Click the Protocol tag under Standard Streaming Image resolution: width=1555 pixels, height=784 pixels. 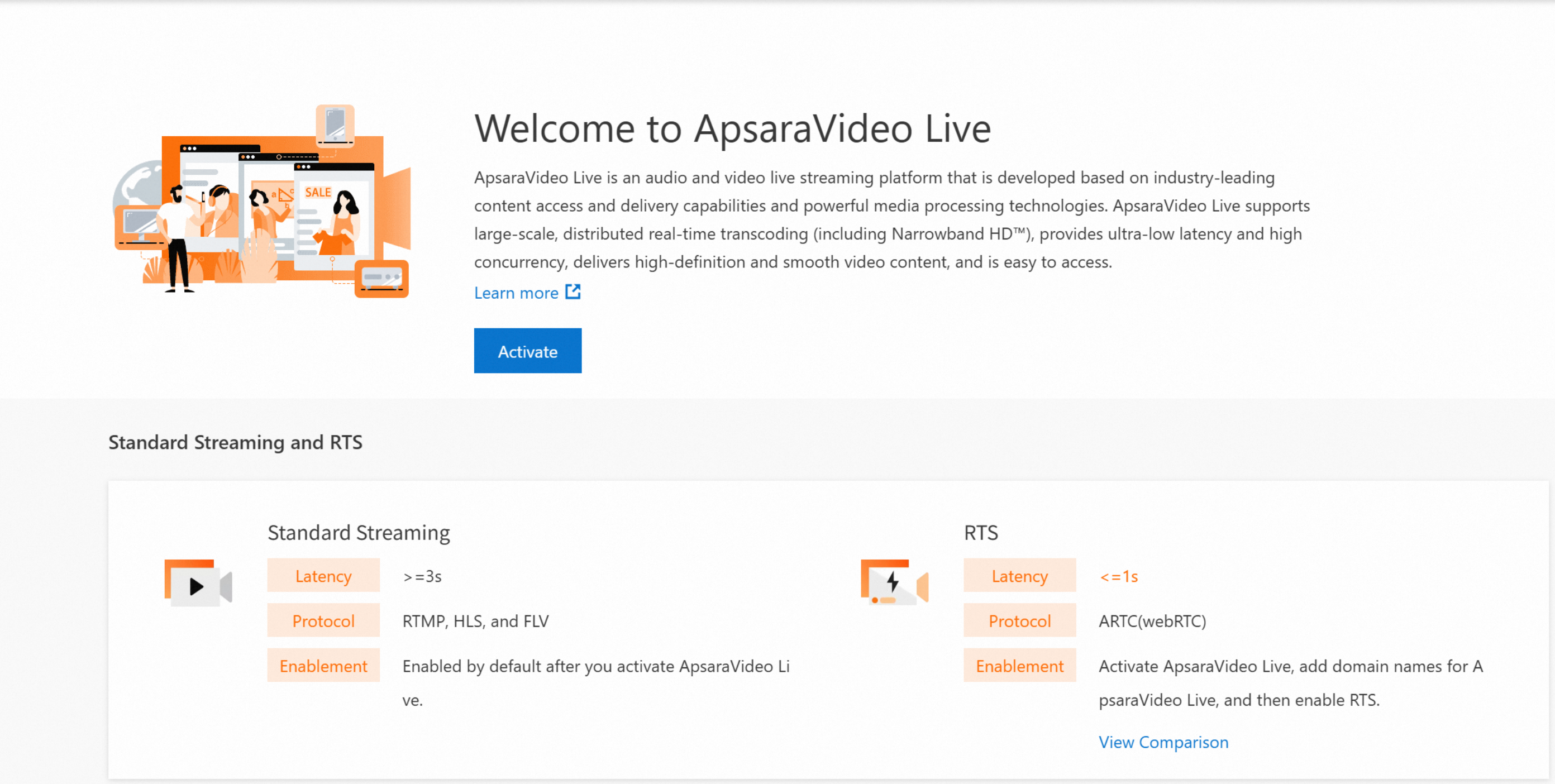[323, 620]
